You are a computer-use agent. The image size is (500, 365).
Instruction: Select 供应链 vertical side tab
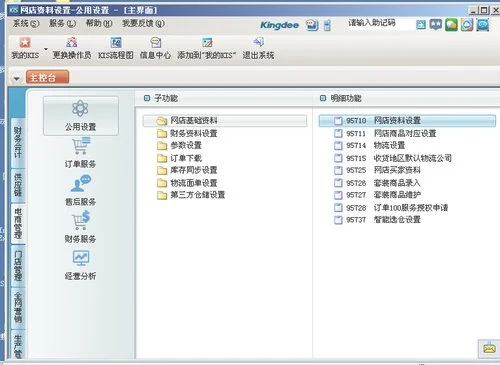pos(18,185)
